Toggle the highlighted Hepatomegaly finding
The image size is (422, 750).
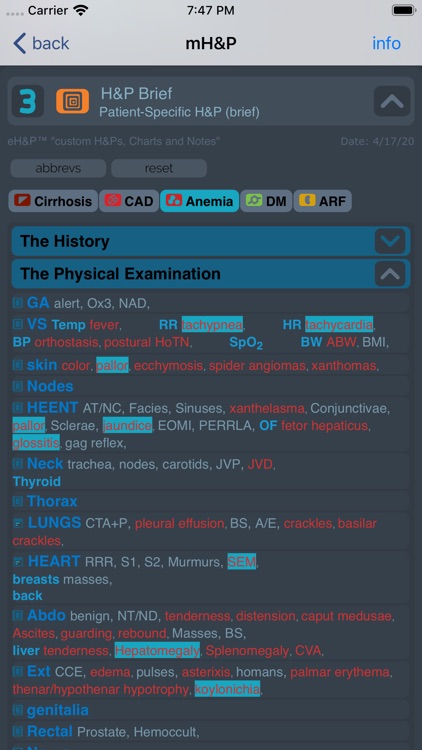157,651
